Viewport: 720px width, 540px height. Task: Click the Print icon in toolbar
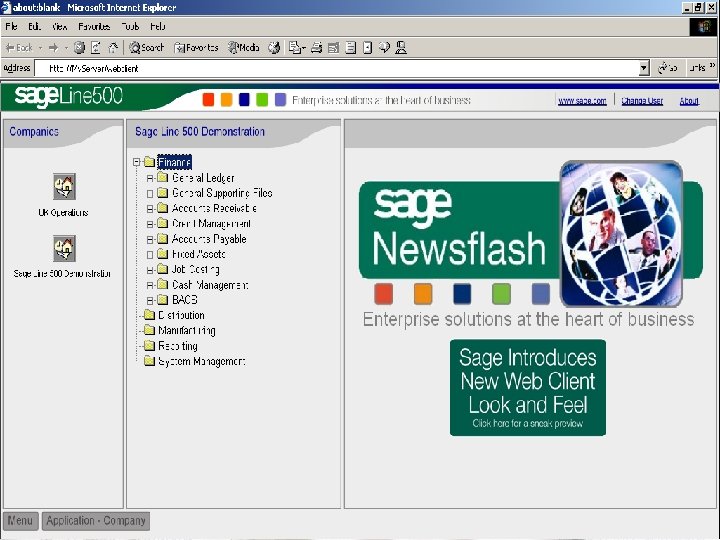(316, 47)
